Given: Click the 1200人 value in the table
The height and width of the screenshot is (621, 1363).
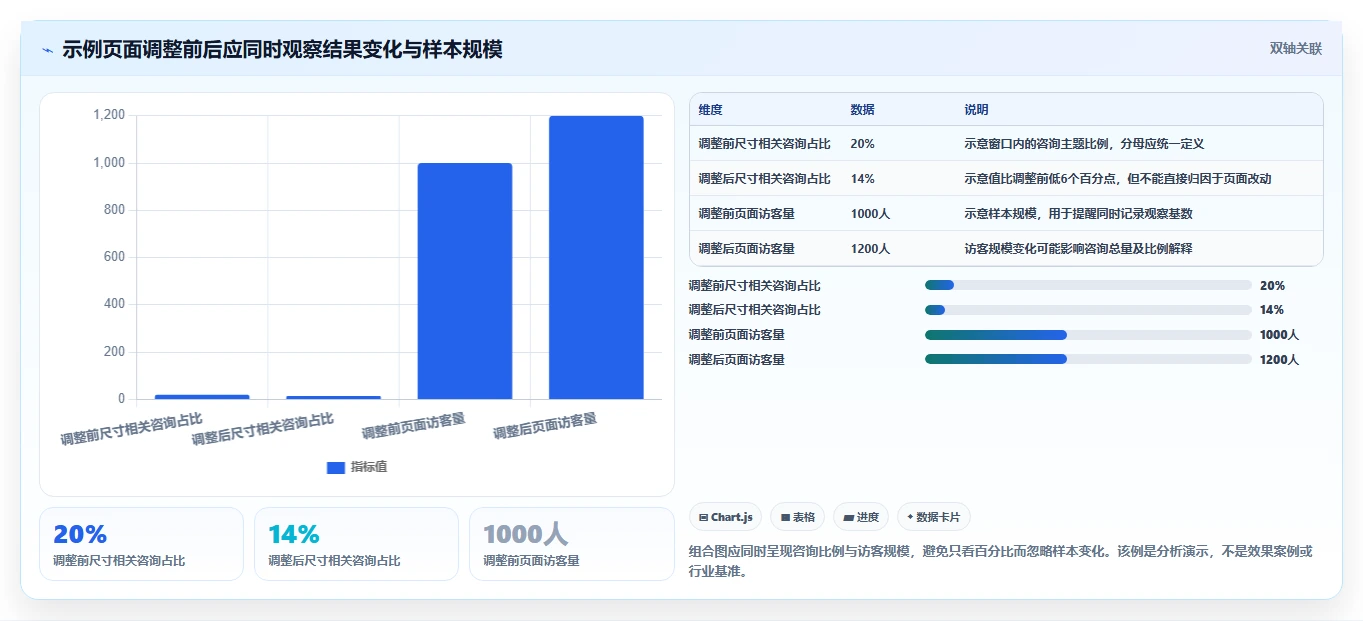Looking at the screenshot, I should [870, 249].
